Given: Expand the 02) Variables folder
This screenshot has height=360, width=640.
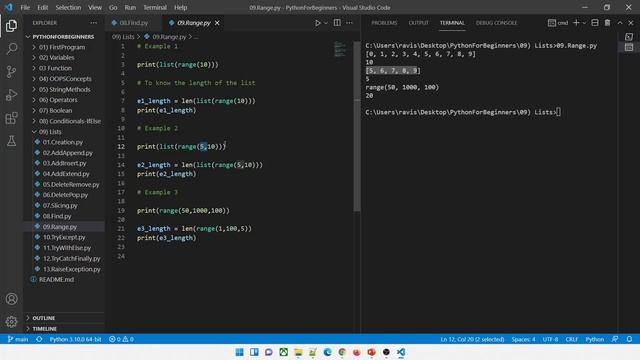Looking at the screenshot, I should [x=56, y=58].
